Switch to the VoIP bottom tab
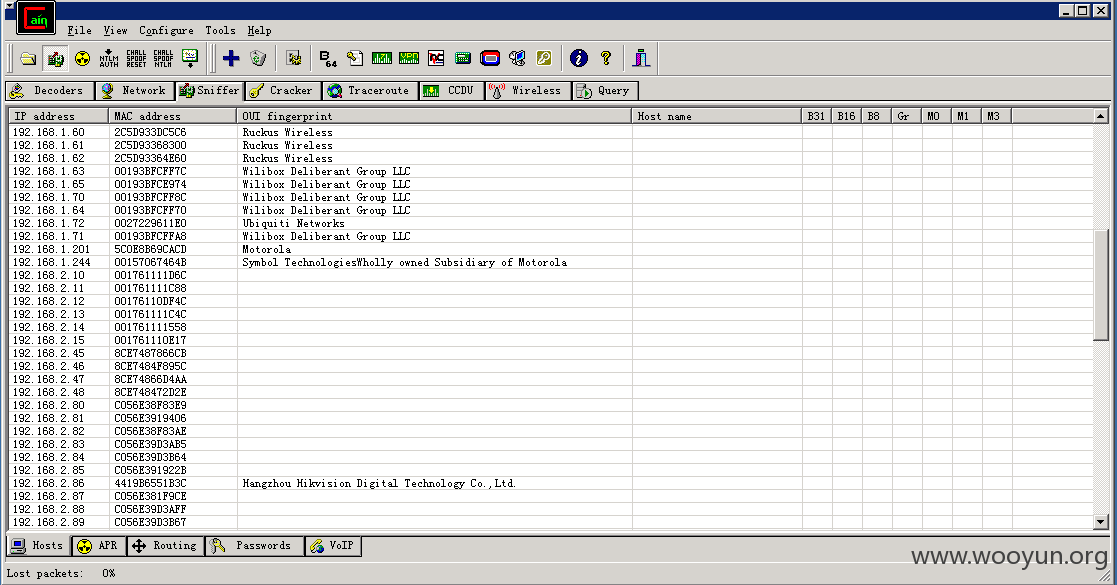 (x=333, y=546)
